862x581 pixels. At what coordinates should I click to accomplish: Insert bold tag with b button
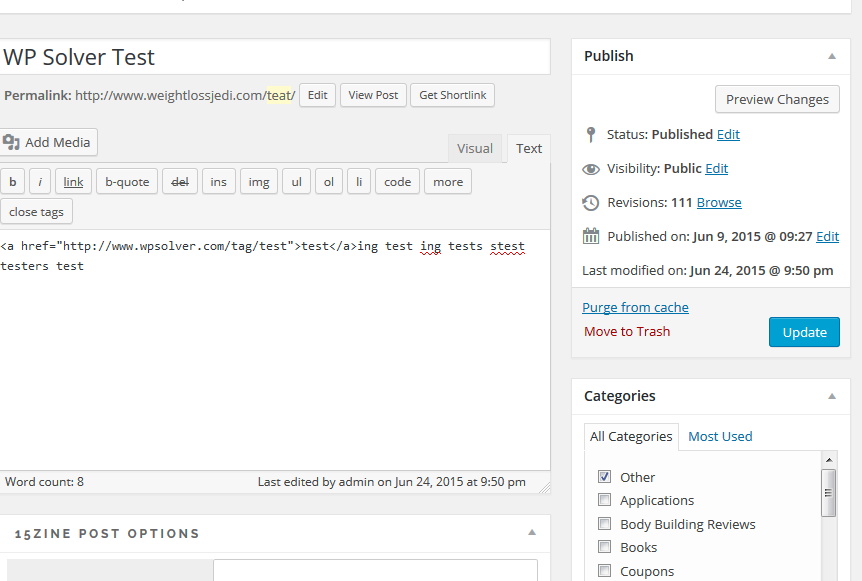coord(13,181)
